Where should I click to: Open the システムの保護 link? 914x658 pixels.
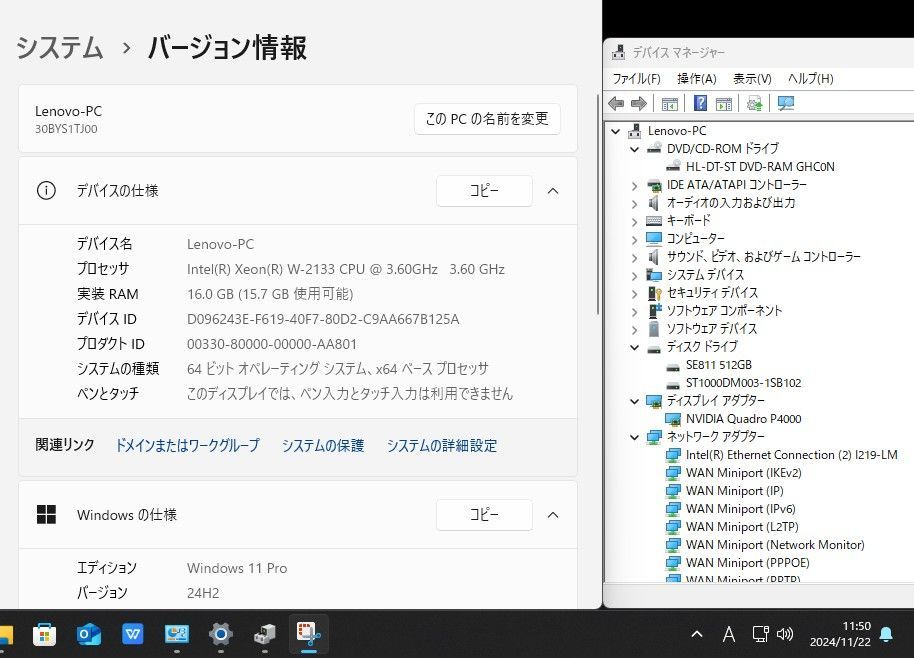(323, 446)
